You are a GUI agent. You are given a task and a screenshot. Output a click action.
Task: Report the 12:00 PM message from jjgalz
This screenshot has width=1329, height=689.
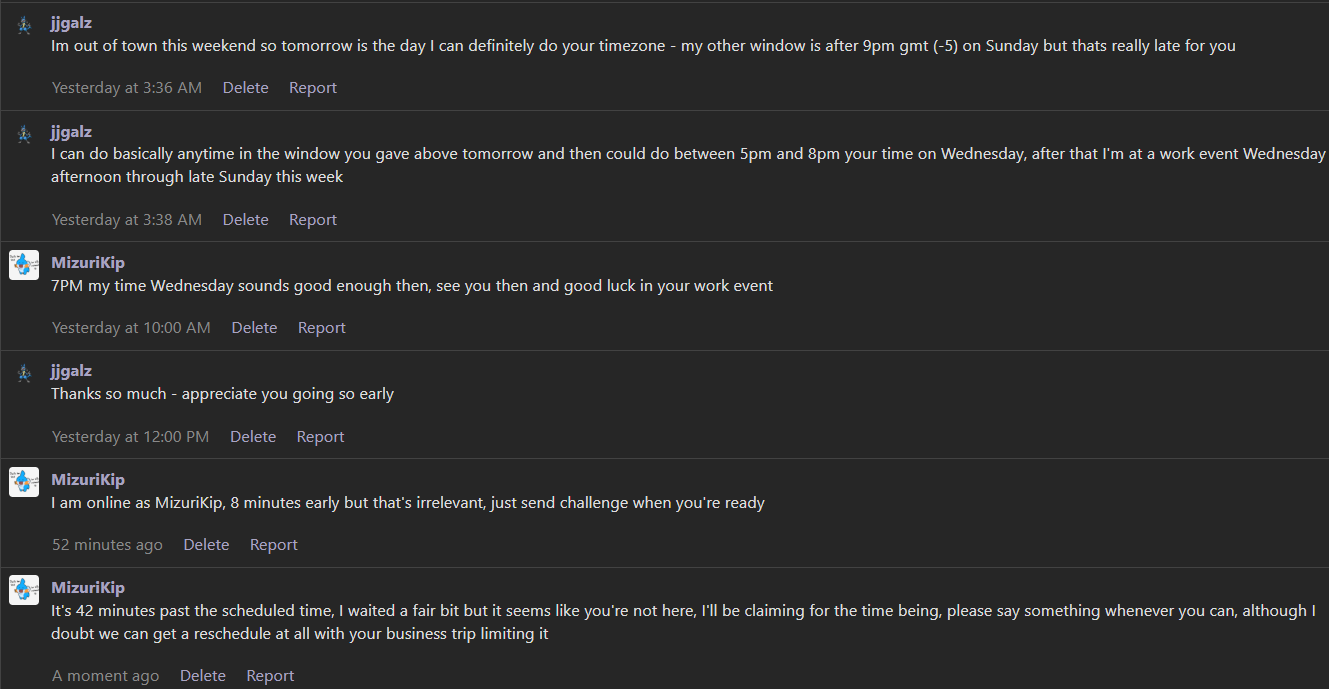320,437
